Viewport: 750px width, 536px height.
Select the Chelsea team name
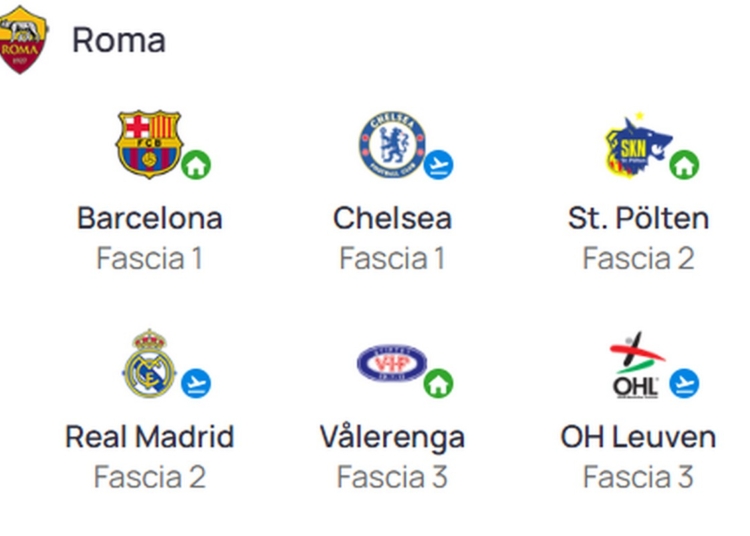point(392,218)
